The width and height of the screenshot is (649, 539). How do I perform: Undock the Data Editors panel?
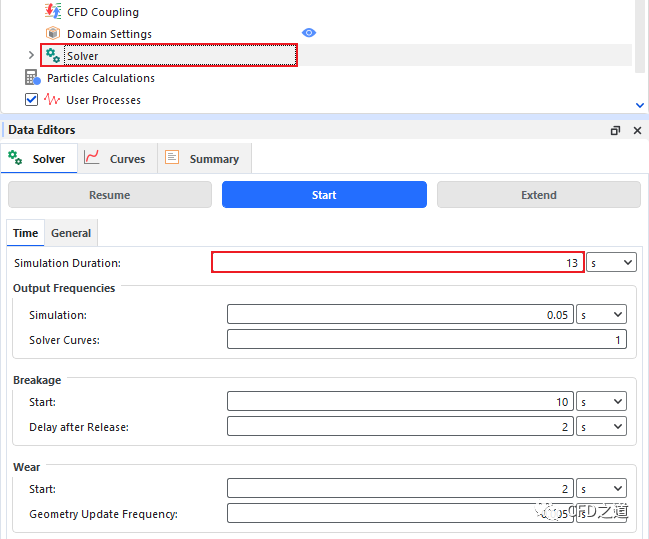(616, 130)
